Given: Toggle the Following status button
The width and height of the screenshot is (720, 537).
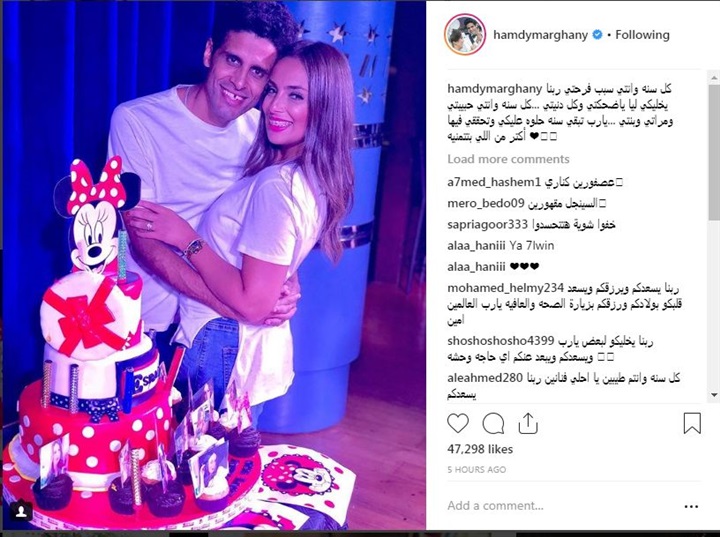Looking at the screenshot, I should point(642,35).
